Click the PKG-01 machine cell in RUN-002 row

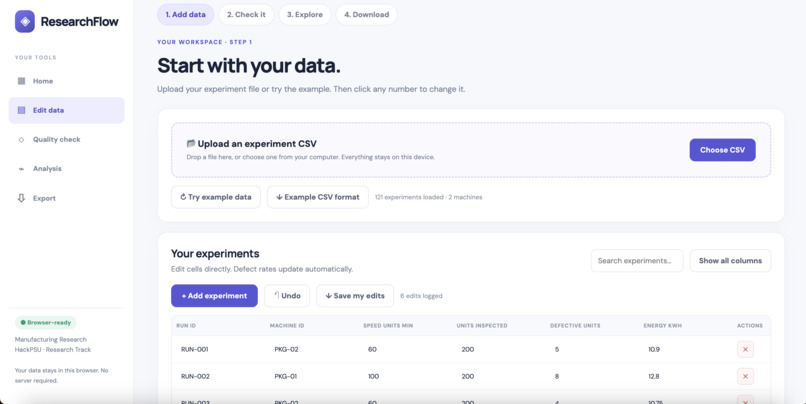coord(286,376)
